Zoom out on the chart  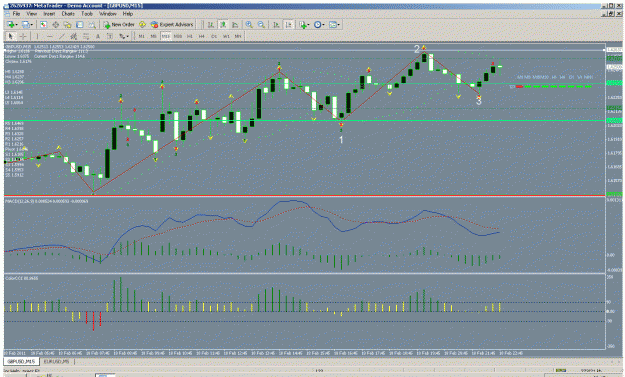(261, 25)
